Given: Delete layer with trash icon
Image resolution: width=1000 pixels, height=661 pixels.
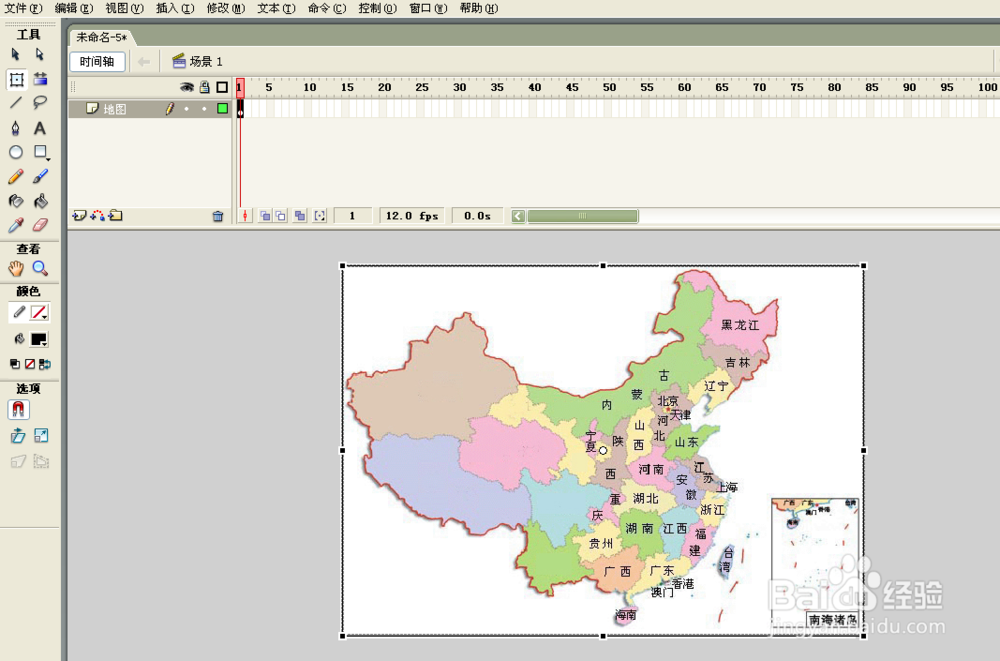Looking at the screenshot, I should click(x=217, y=216).
